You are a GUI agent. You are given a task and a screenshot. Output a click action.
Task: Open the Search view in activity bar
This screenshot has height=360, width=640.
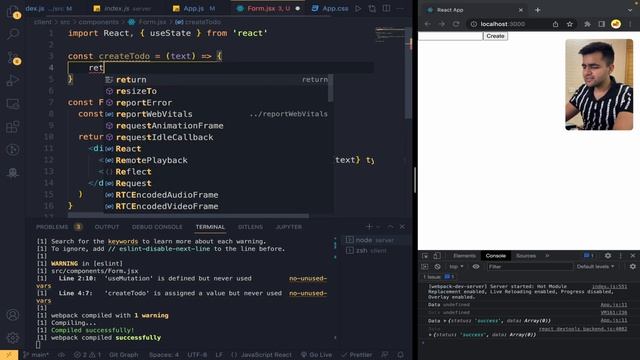[13, 34]
